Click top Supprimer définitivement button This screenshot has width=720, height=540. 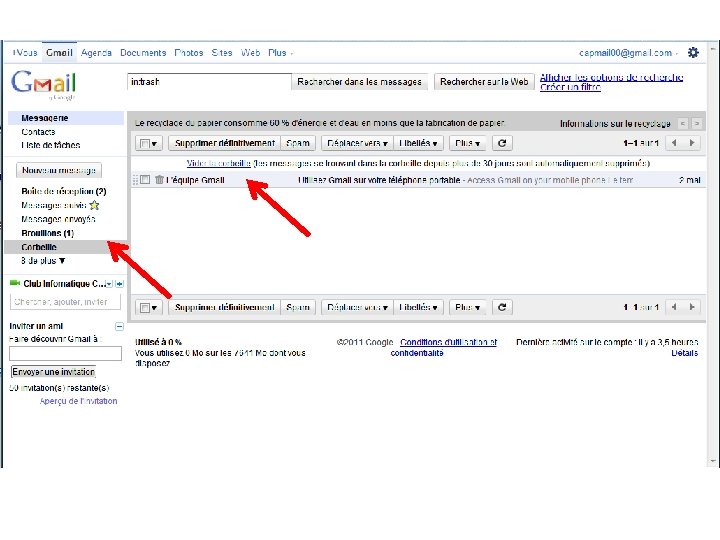[225, 143]
